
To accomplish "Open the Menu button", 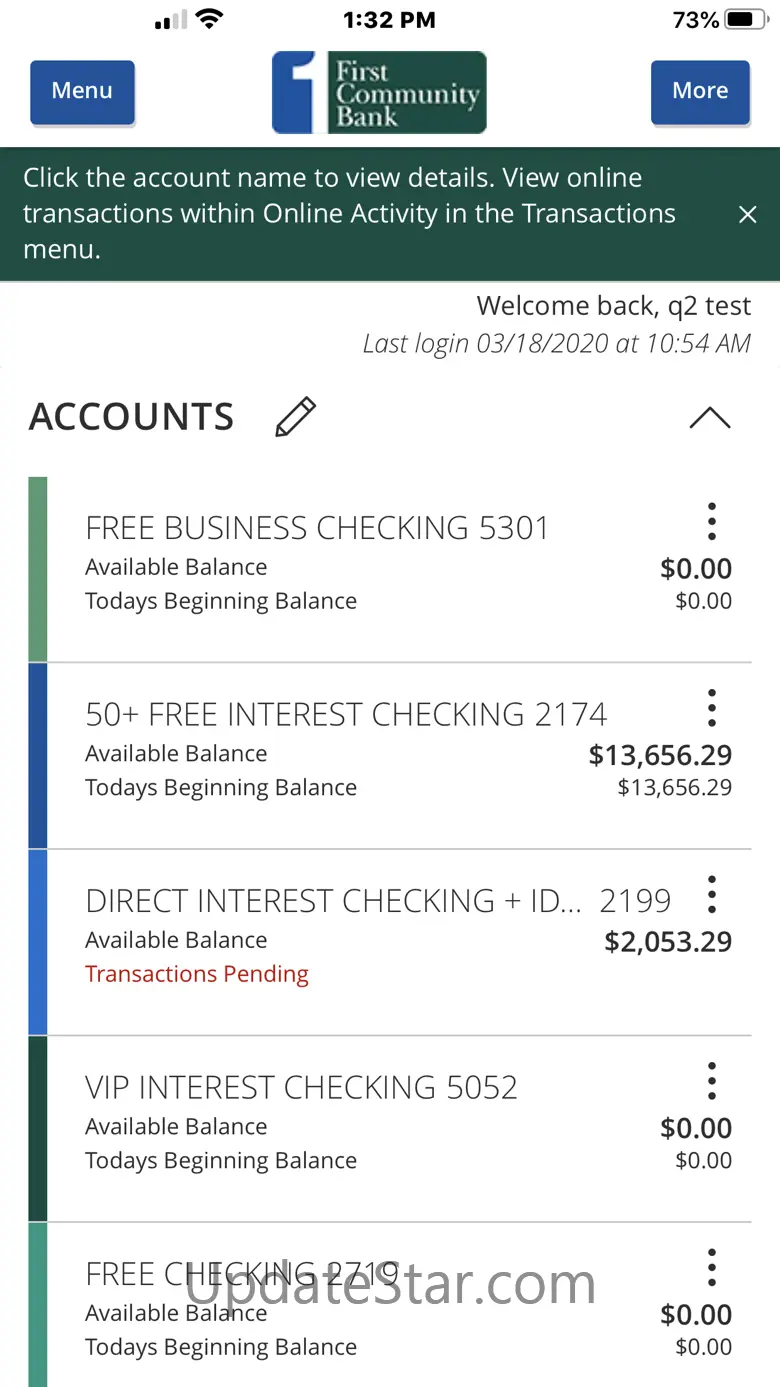I will (x=82, y=92).
